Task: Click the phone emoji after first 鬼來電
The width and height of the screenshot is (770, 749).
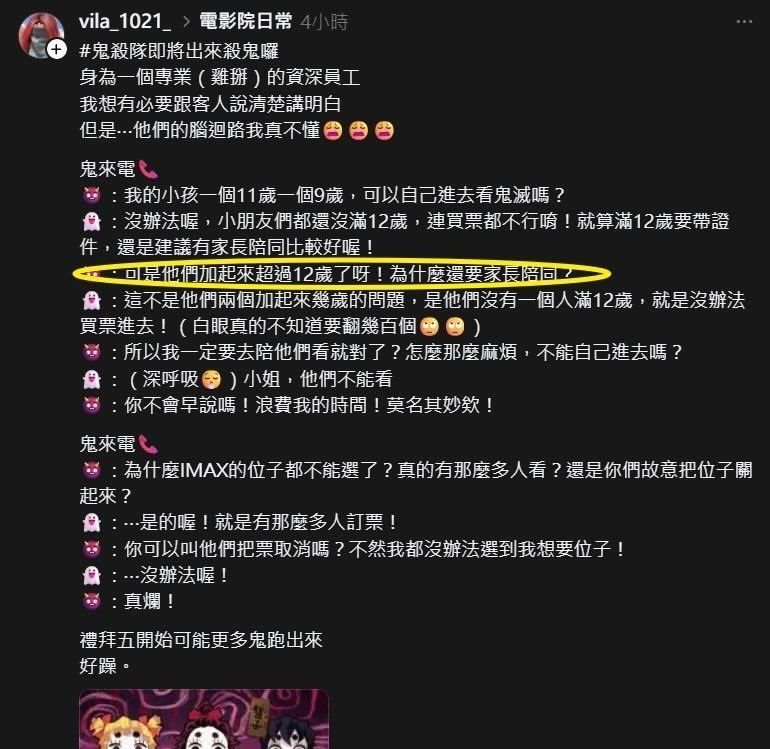Action: coord(148,169)
